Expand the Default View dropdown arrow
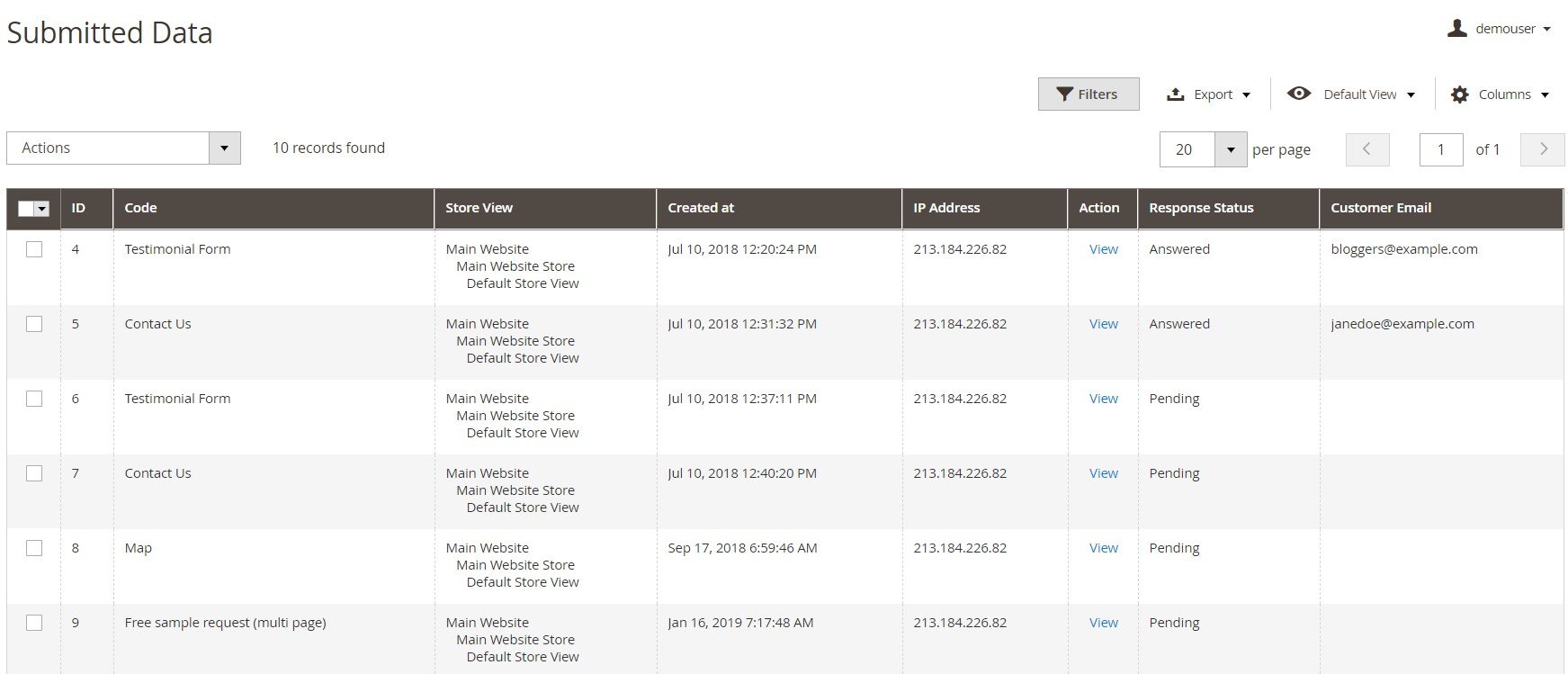 coord(1411,95)
